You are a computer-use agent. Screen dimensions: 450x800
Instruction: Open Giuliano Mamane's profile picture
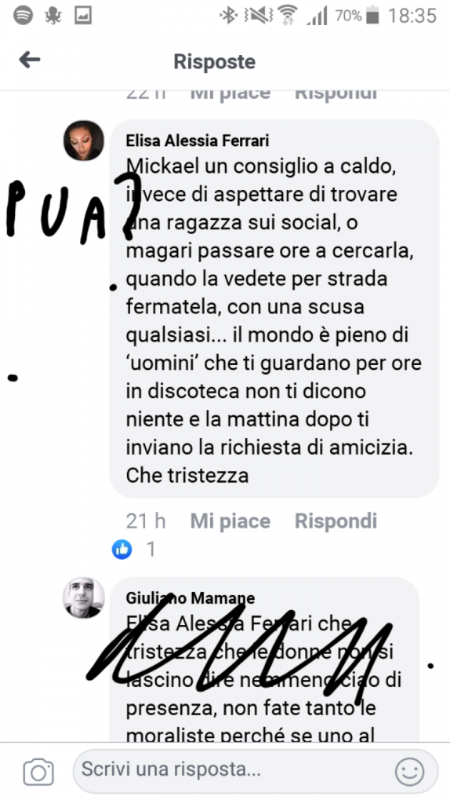point(84,597)
